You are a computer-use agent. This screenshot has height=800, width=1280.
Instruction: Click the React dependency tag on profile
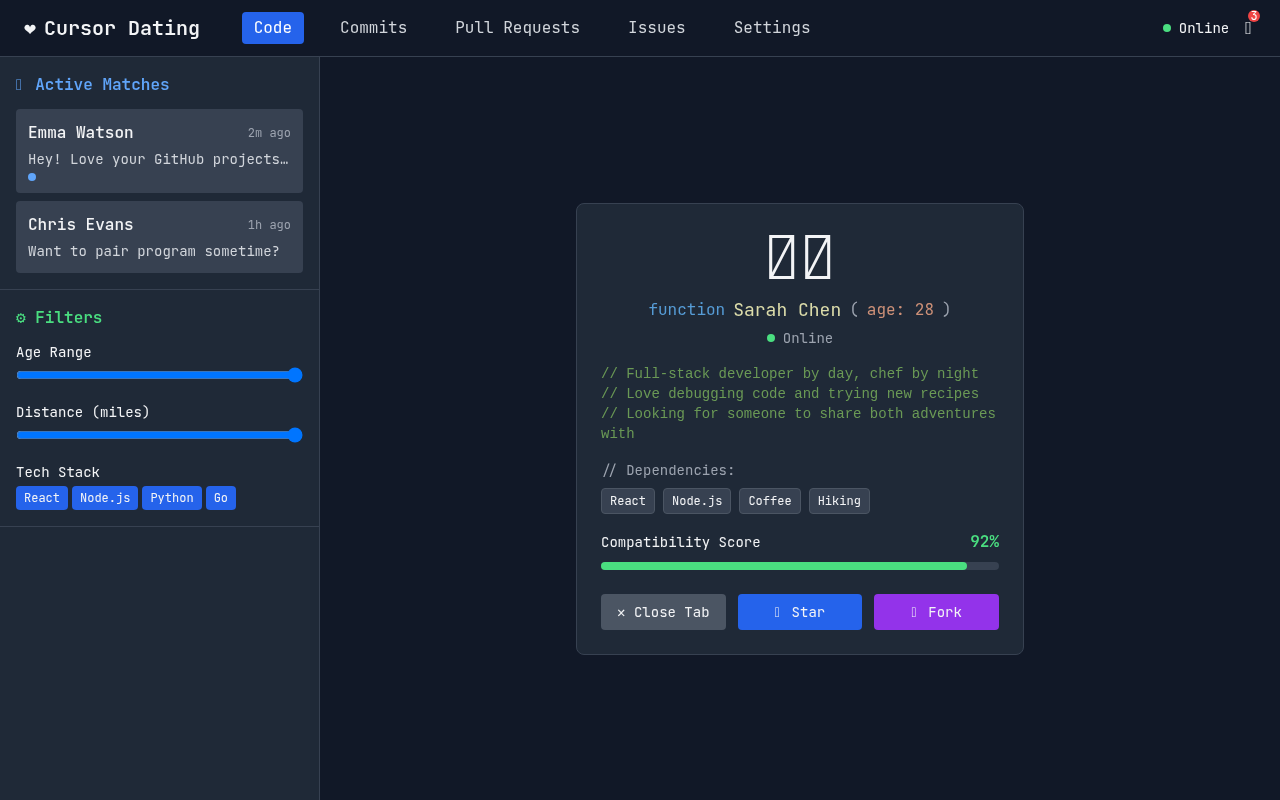tap(628, 501)
